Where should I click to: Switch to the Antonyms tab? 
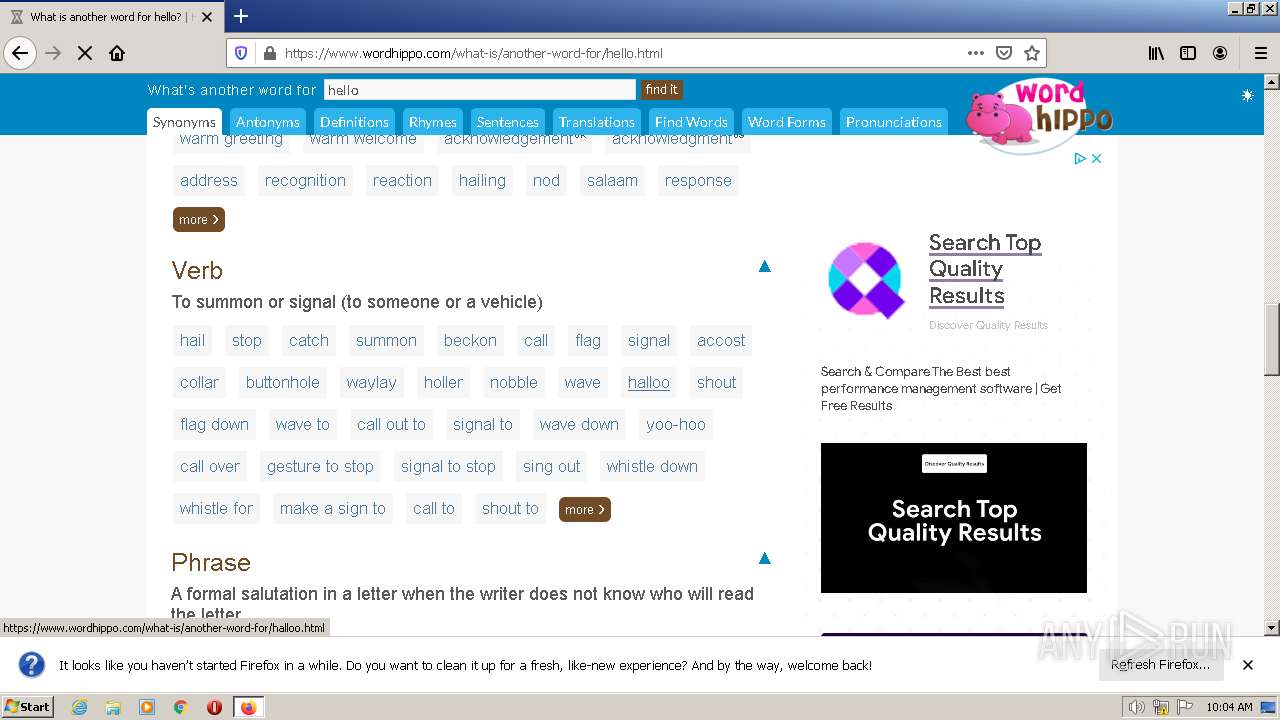[x=267, y=122]
